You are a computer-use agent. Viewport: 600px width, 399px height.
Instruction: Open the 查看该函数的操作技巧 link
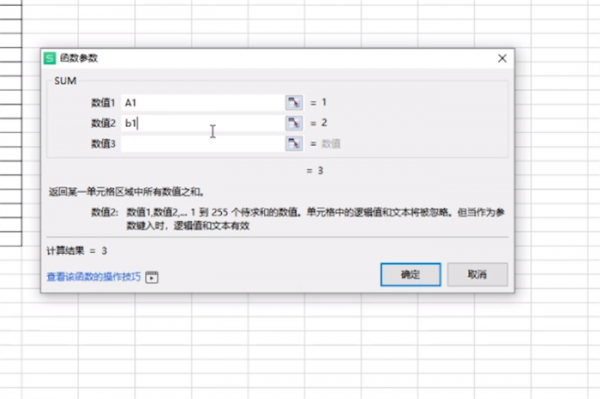pyautogui.click(x=94, y=277)
